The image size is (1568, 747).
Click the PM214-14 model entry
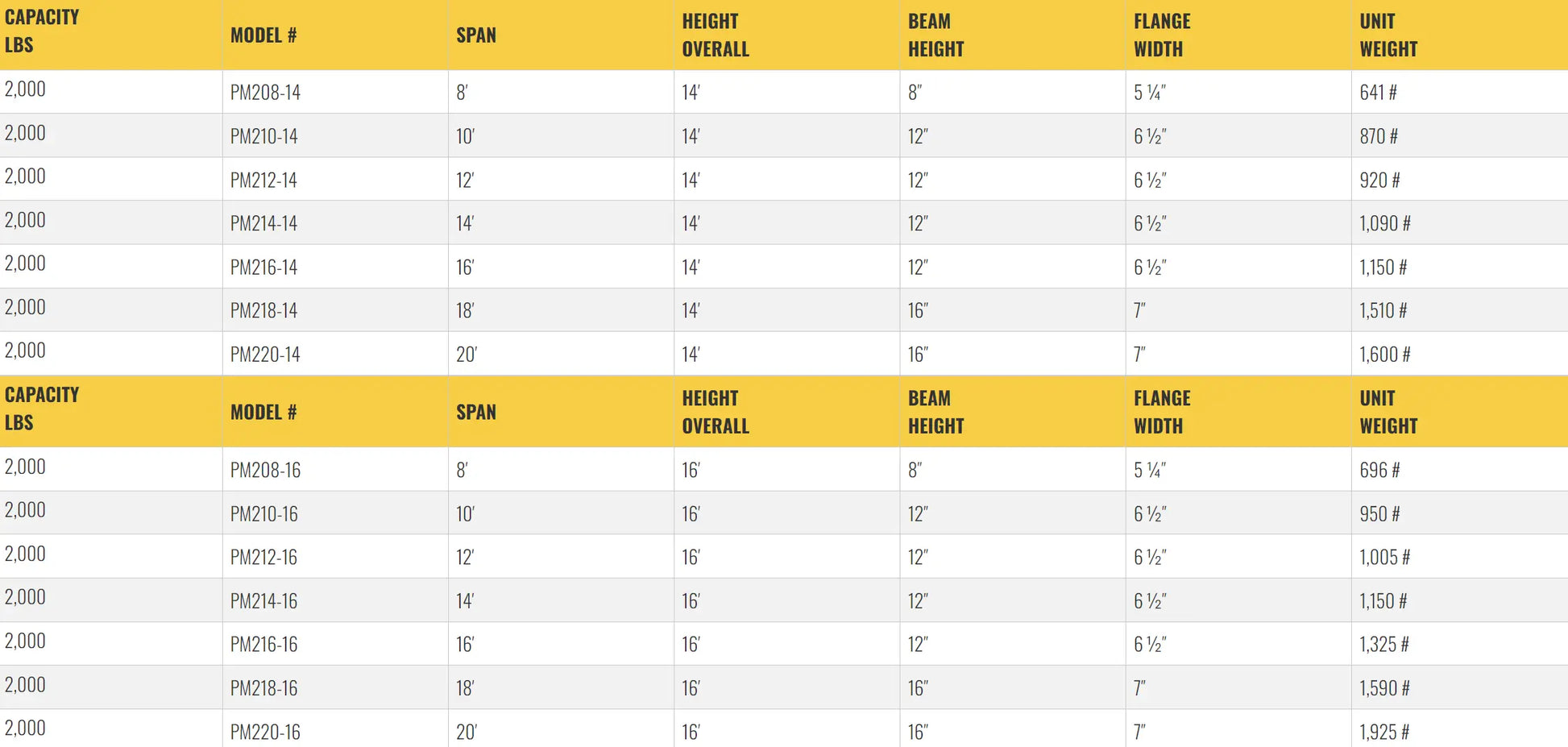point(263,223)
